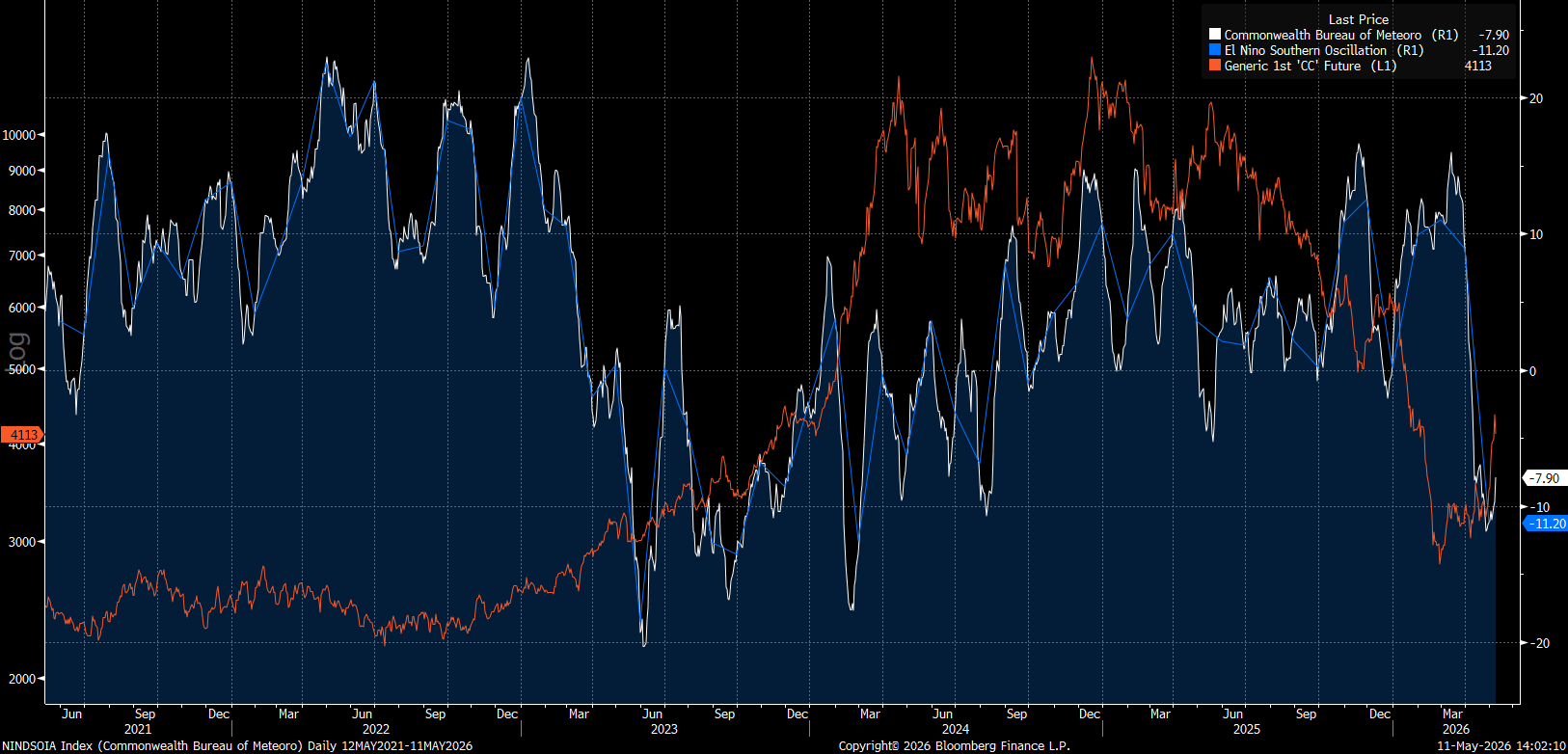1568x754 pixels.
Task: Click the 2000 left axis label
Action: pos(22,679)
